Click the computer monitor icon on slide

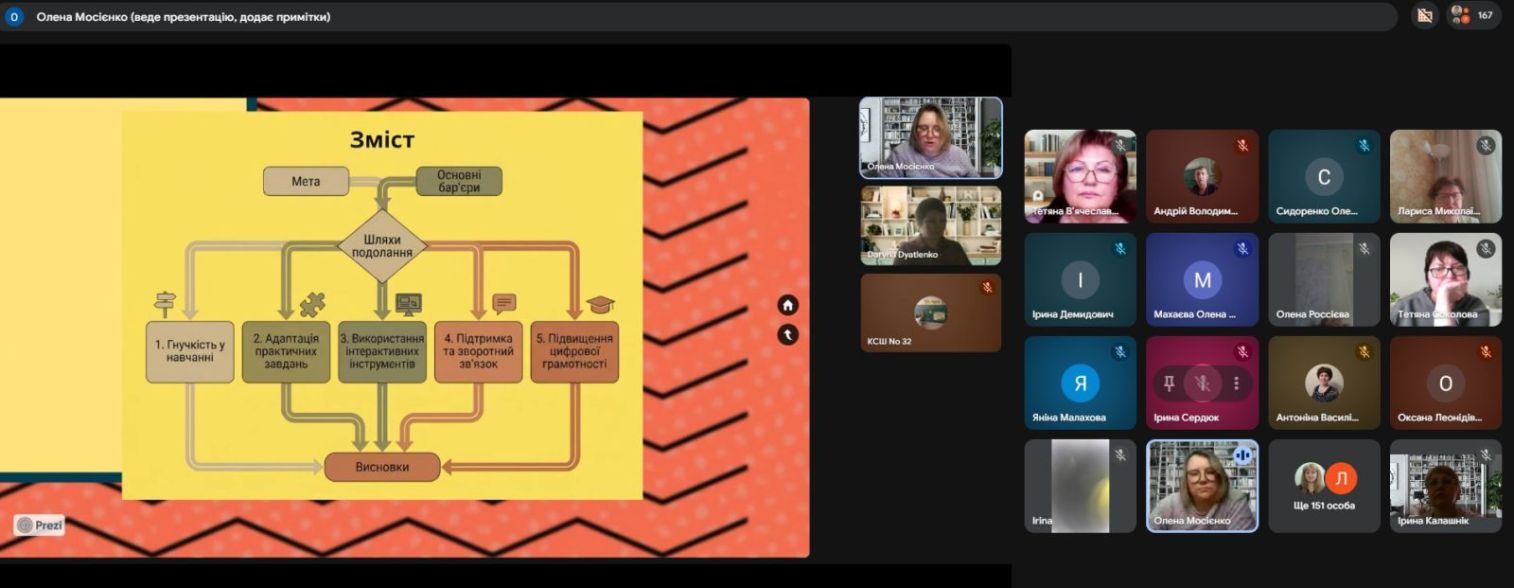coord(408,304)
